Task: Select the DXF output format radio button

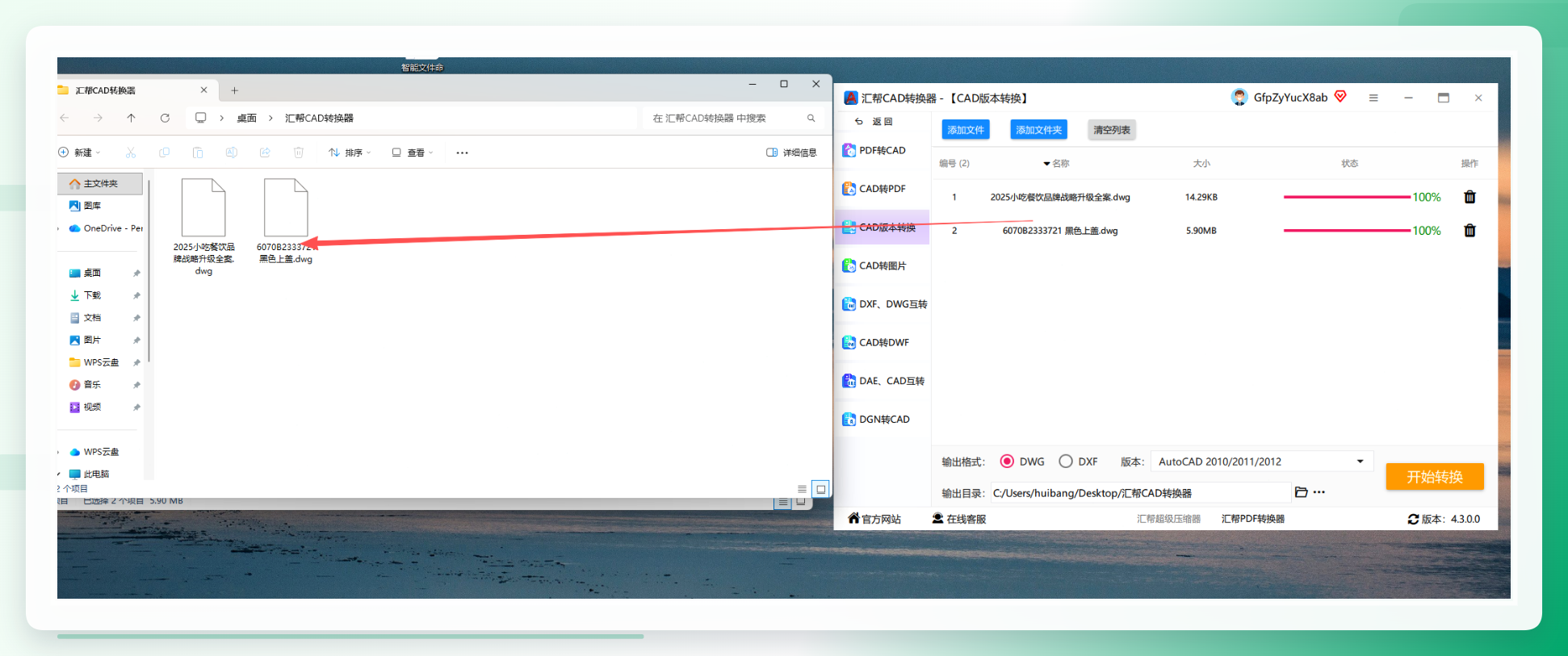Action: (1066, 462)
